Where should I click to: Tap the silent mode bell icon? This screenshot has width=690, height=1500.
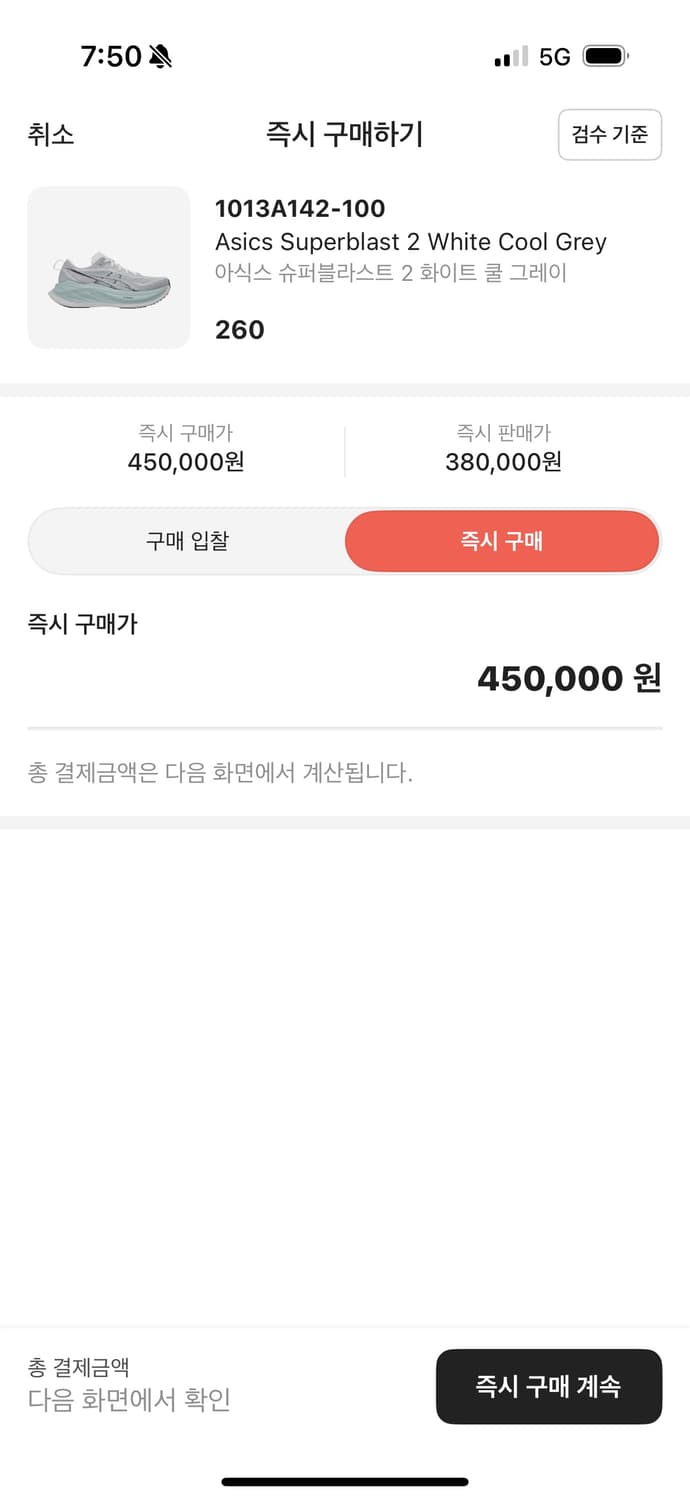tap(160, 57)
